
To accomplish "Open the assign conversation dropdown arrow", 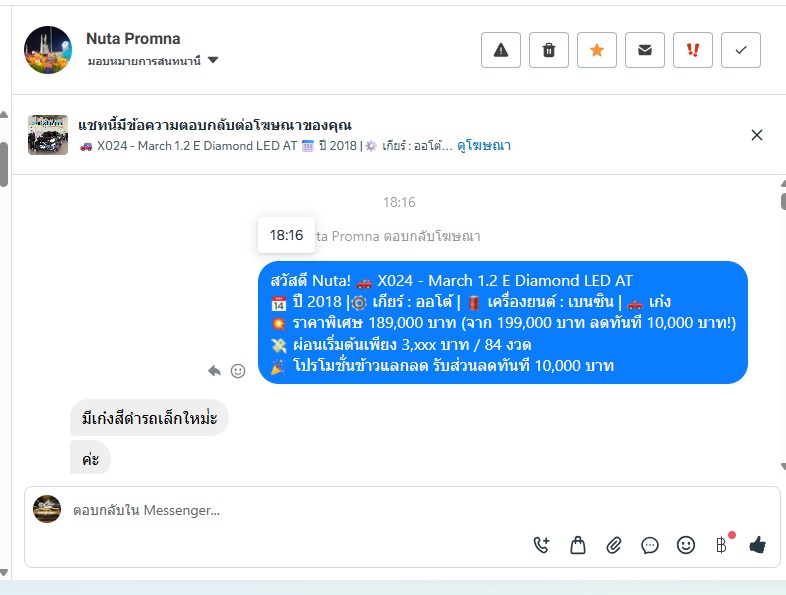I will (x=213, y=60).
